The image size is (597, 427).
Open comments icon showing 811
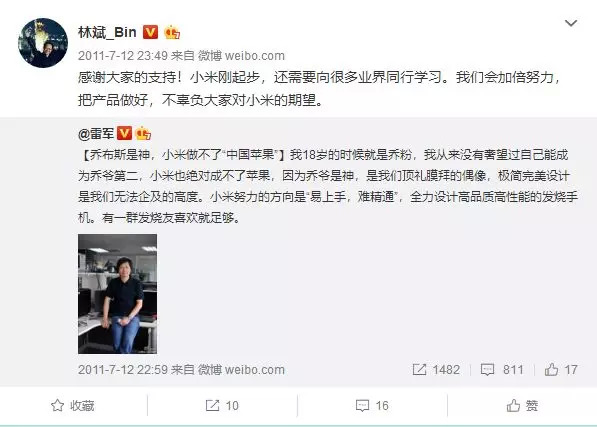tap(487, 370)
